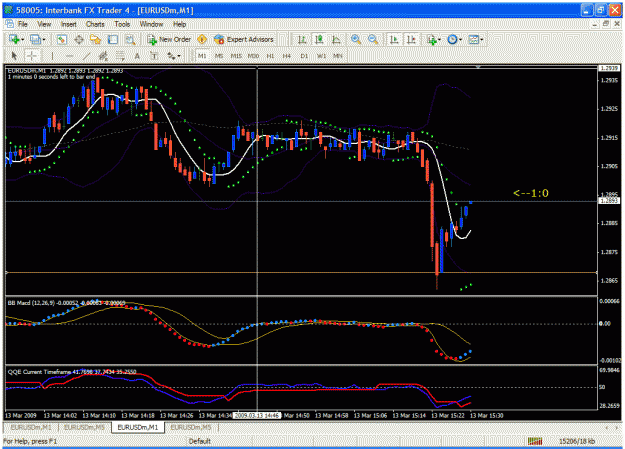Open the Market Watch window icon
This screenshot has width=625, height=449.
pyautogui.click(x=61, y=39)
